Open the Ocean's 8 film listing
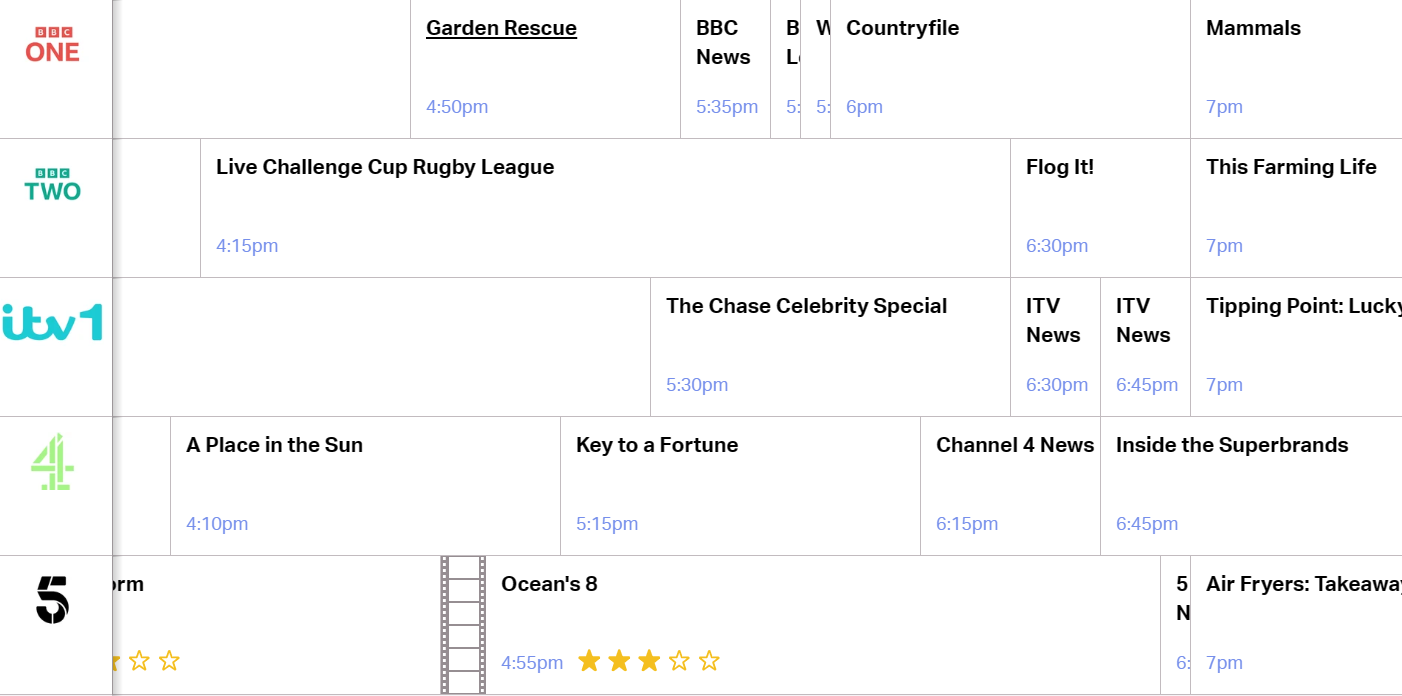This screenshot has height=696, width=1402. click(549, 584)
